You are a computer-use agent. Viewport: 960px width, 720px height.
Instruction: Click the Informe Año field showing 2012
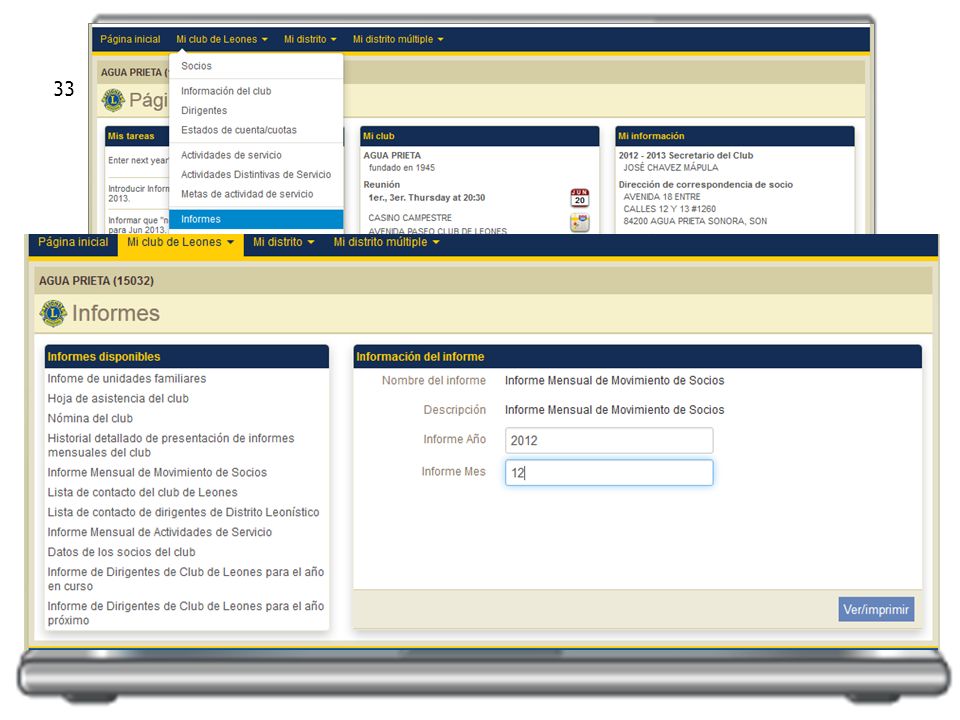(609, 441)
